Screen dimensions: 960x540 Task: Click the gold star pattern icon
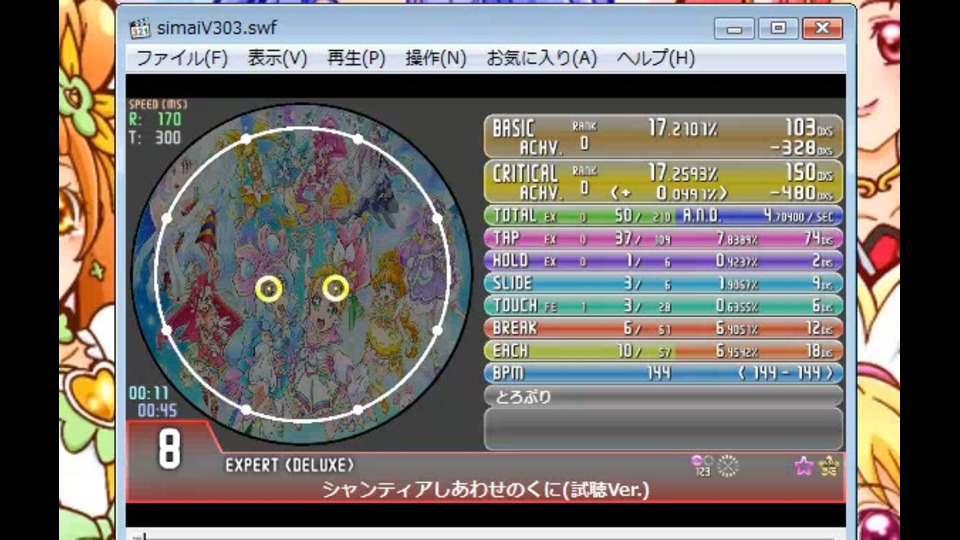(828, 467)
